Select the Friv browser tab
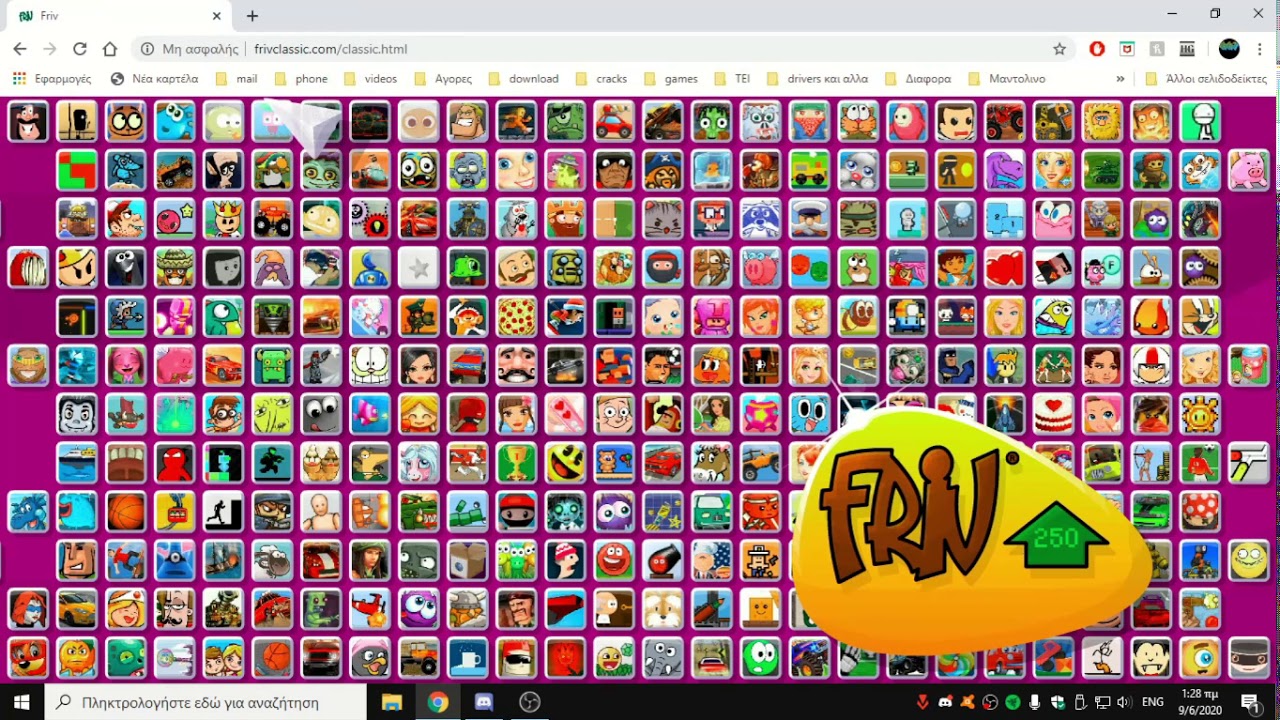This screenshot has height=720, width=1280. (118, 16)
